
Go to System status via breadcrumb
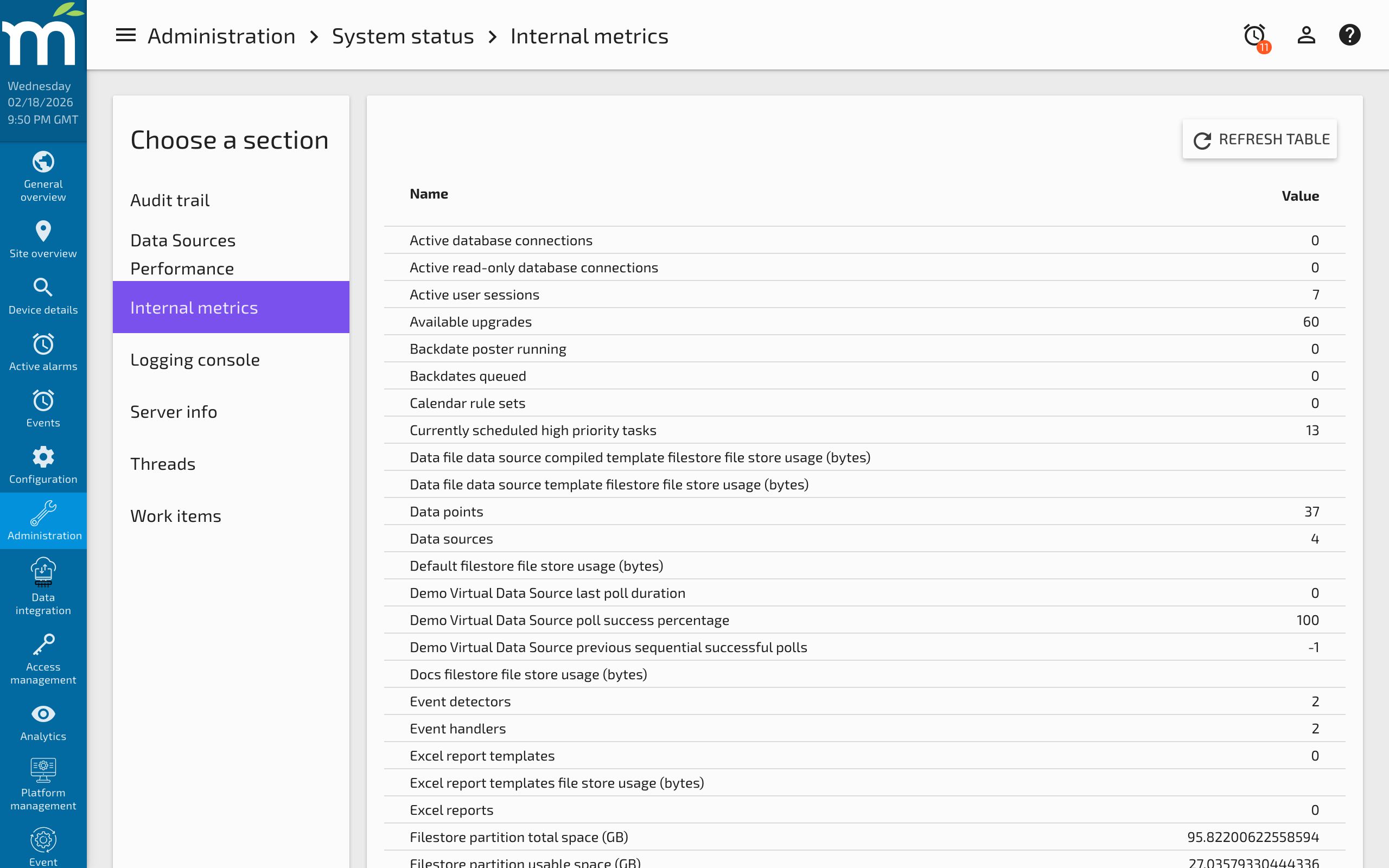click(x=403, y=36)
